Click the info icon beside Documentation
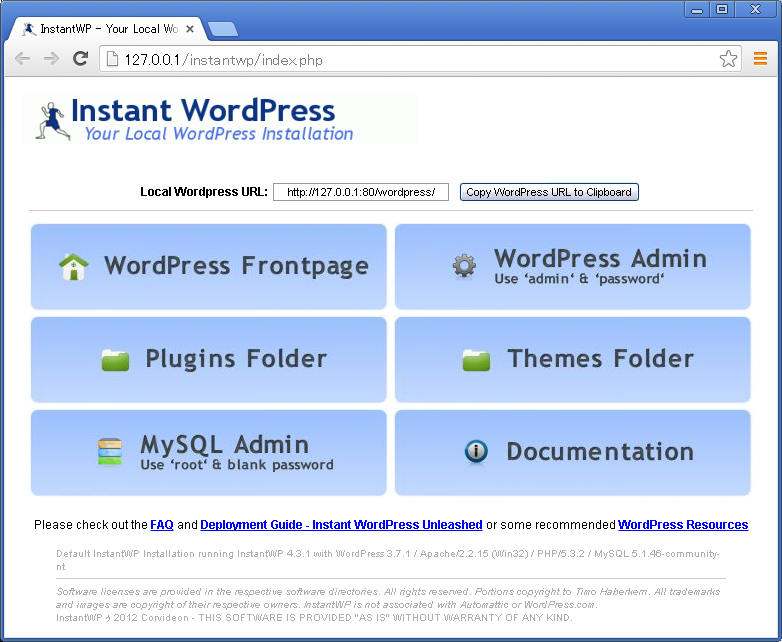Image resolution: width=782 pixels, height=642 pixels. 476,451
